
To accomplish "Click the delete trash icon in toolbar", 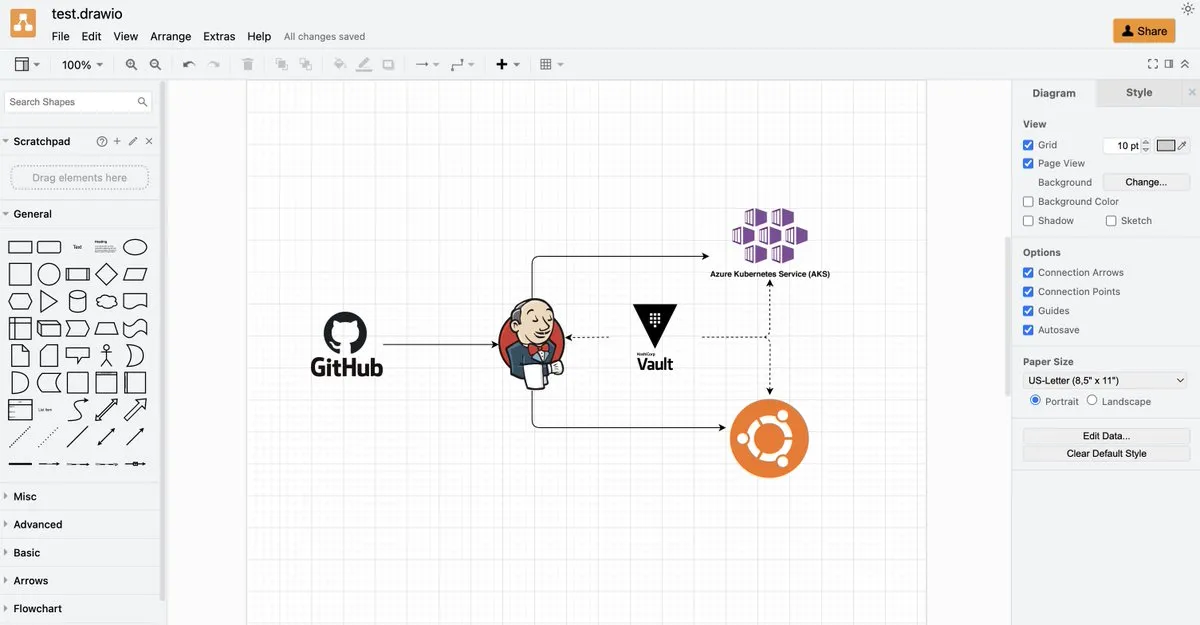I will click(248, 65).
